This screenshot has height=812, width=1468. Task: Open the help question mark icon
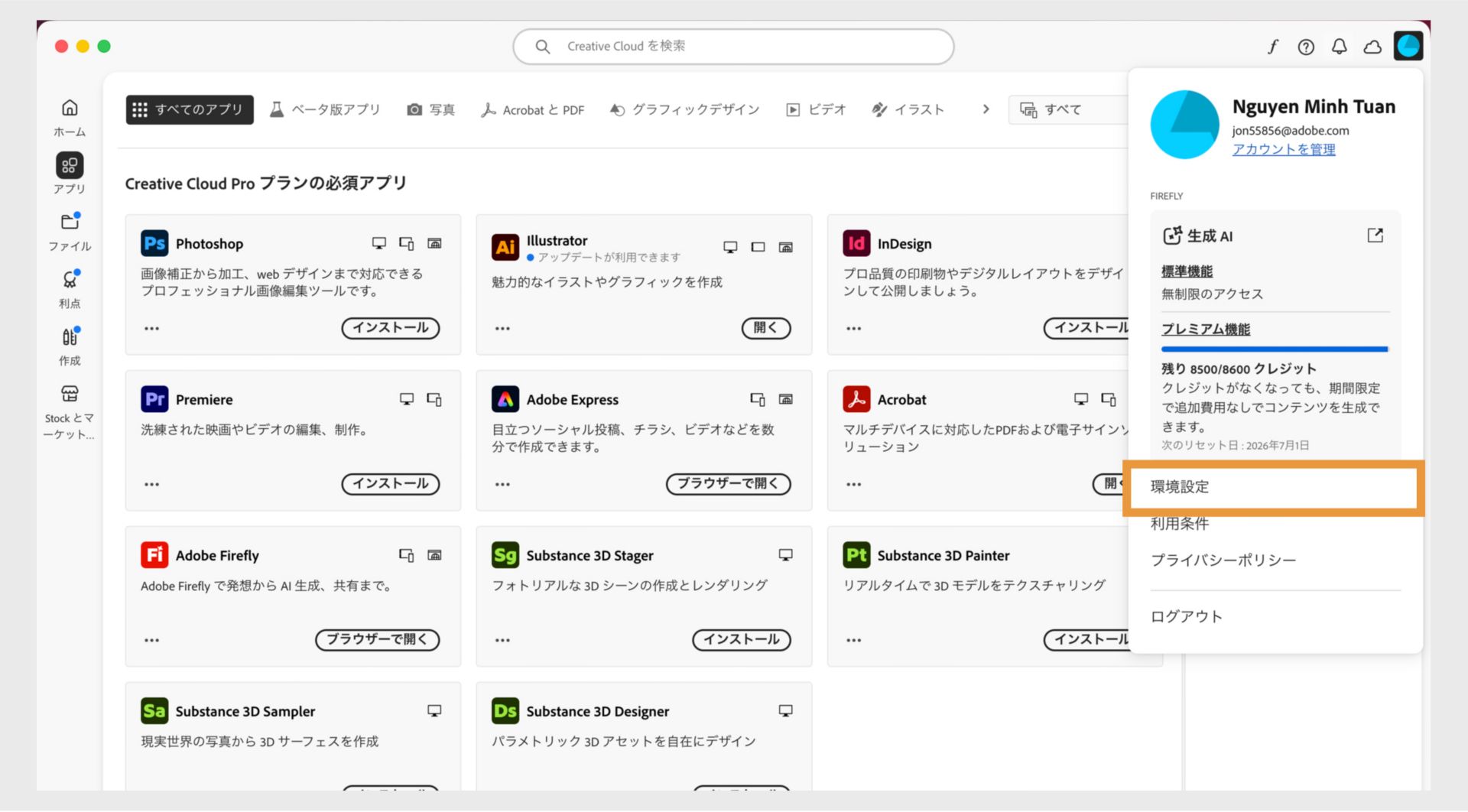click(1306, 47)
